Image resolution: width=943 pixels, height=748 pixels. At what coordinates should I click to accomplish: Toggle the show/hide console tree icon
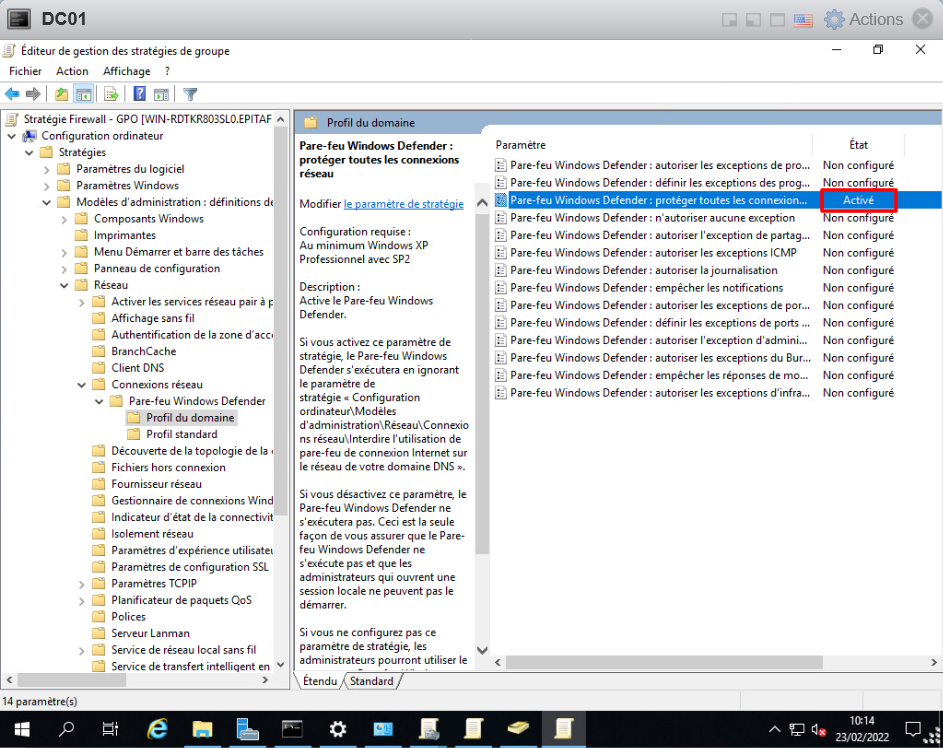tap(84, 94)
